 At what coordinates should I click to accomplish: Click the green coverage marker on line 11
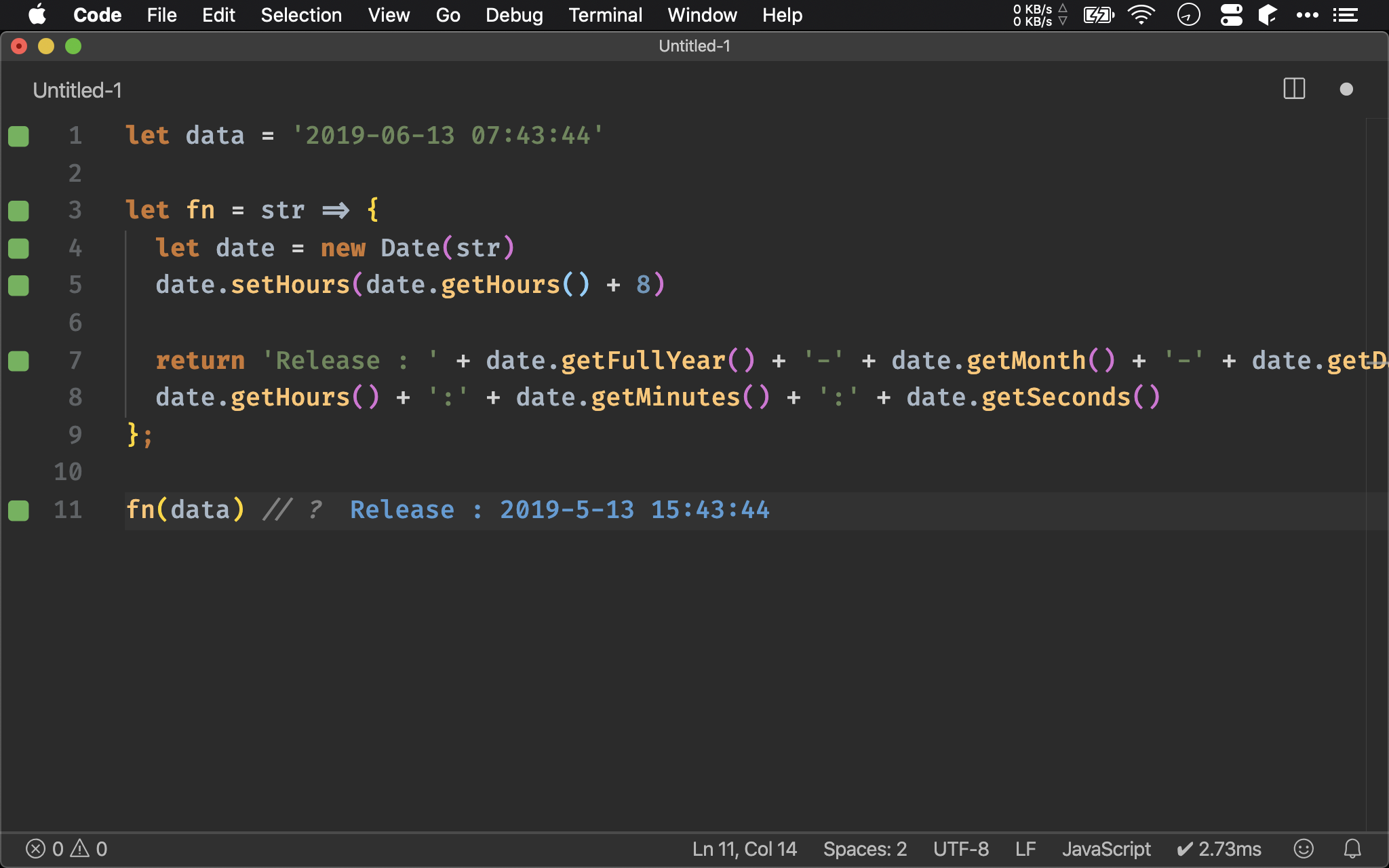point(18,511)
